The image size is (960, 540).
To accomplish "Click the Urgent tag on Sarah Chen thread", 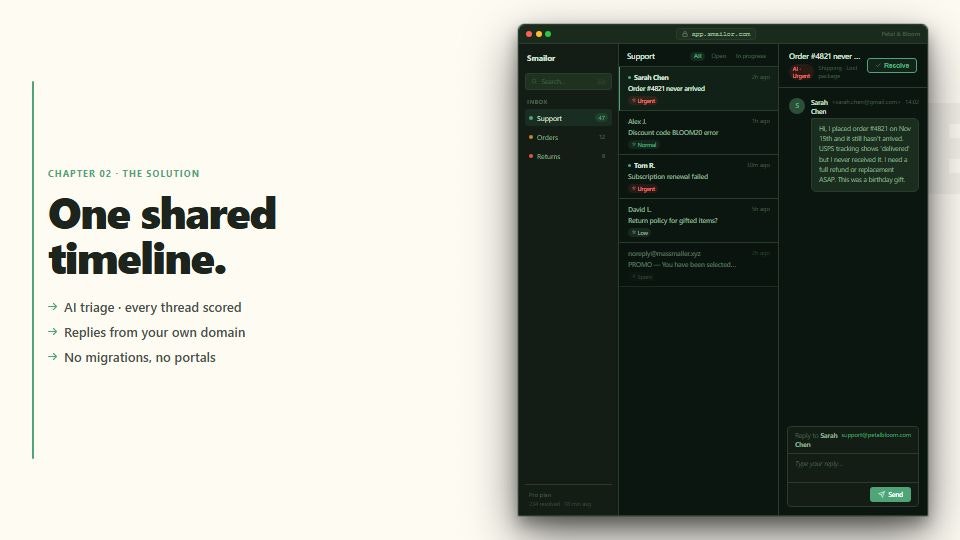I will 643,101.
